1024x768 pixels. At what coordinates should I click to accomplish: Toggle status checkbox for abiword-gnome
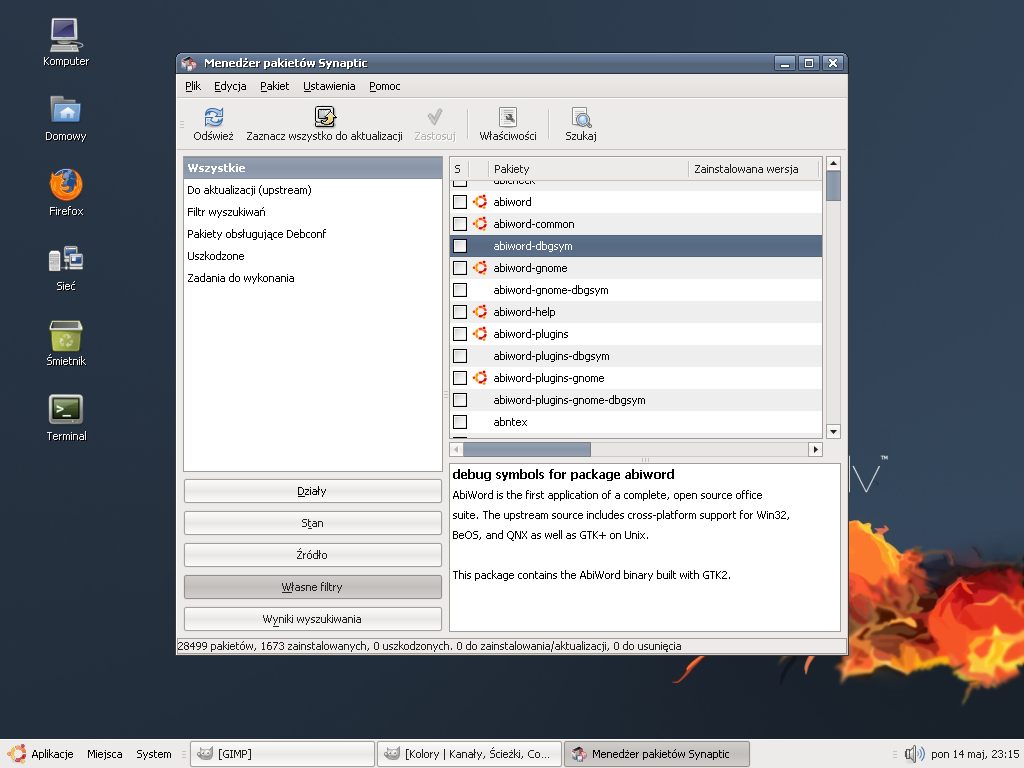tap(460, 268)
